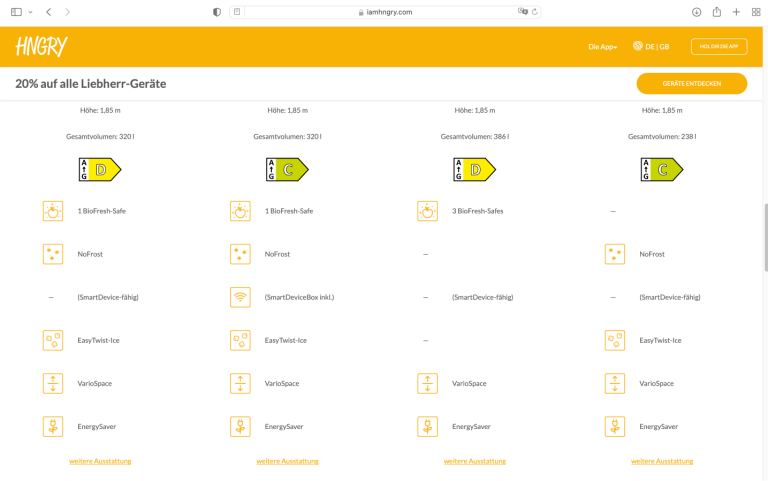Click VarioSpace icon in first column
The width and height of the screenshot is (768, 481).
coord(53,384)
